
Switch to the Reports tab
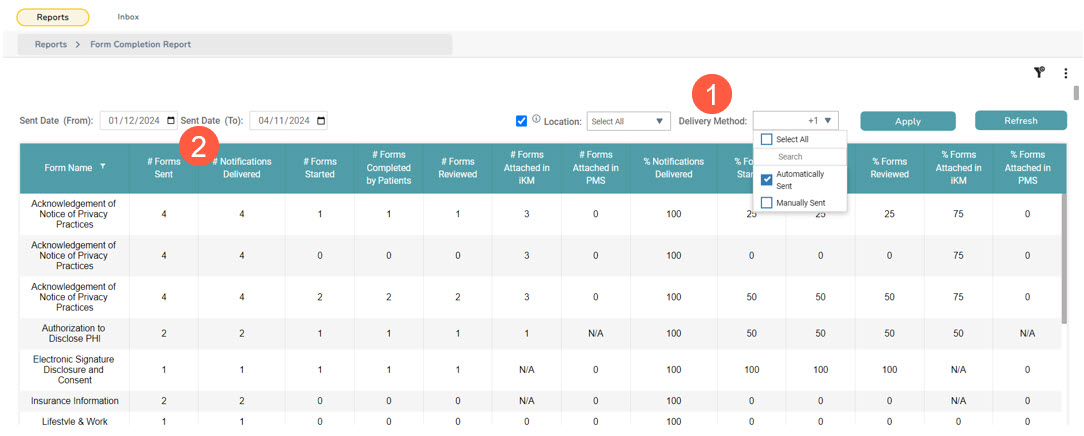(53, 17)
